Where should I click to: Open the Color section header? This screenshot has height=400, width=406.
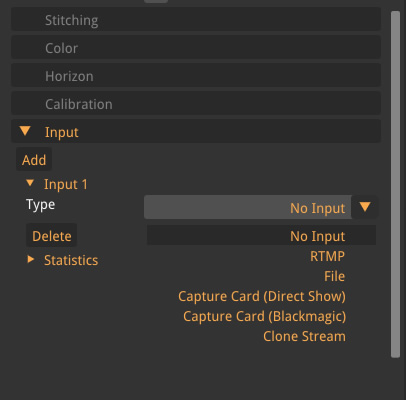pyautogui.click(x=196, y=48)
